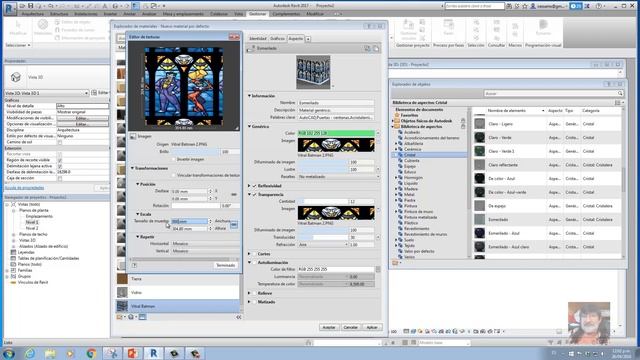Collapse the Genérico section
640x360 pixels.
point(249,127)
